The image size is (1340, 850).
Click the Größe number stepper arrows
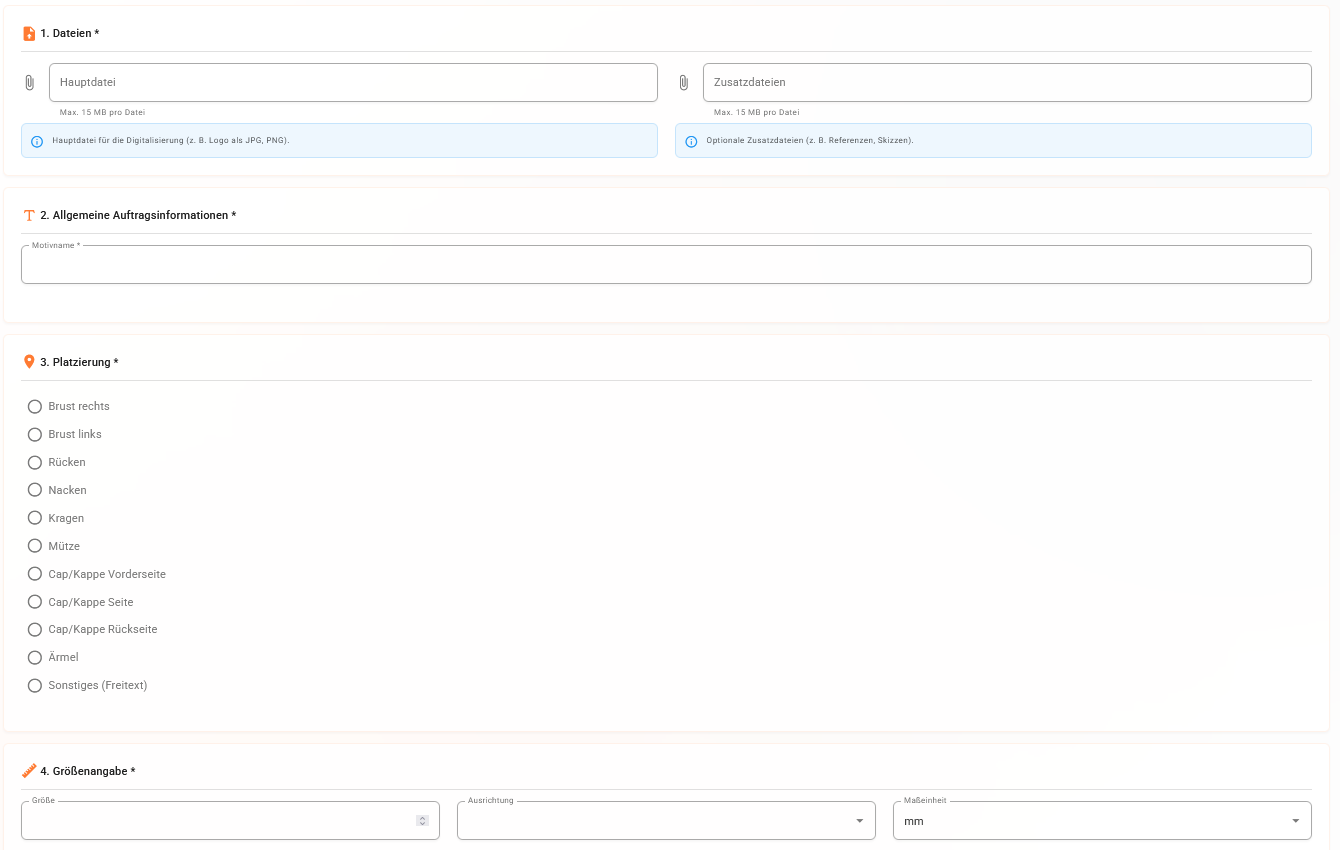pos(422,821)
